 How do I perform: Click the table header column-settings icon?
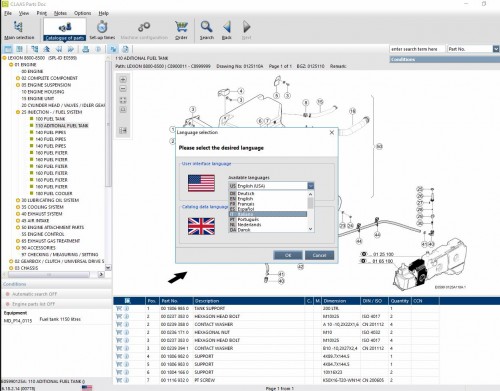pyautogui.click(x=127, y=301)
